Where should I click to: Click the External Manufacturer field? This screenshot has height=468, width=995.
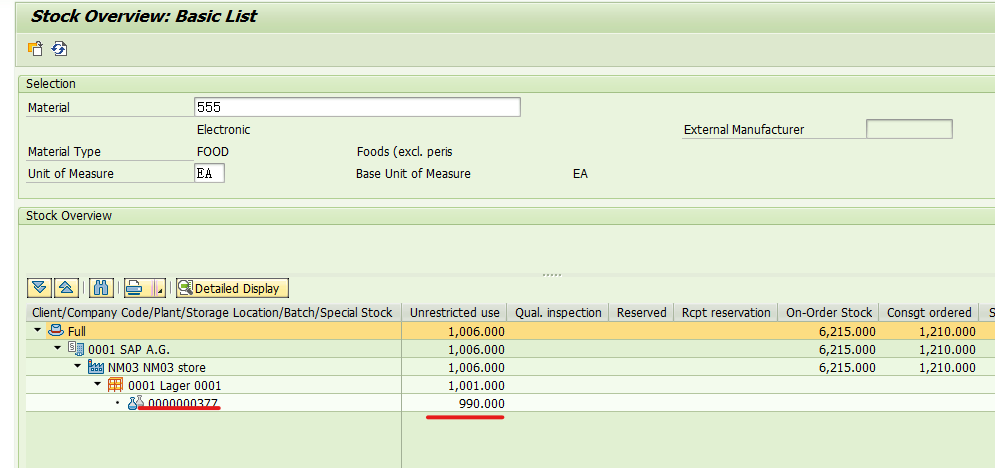point(909,129)
